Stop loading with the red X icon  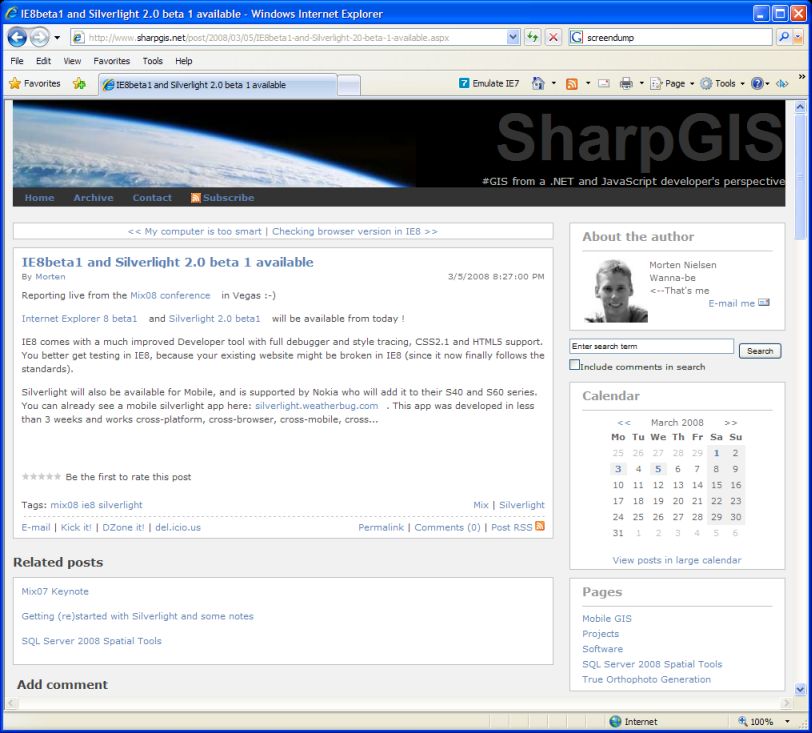553,37
